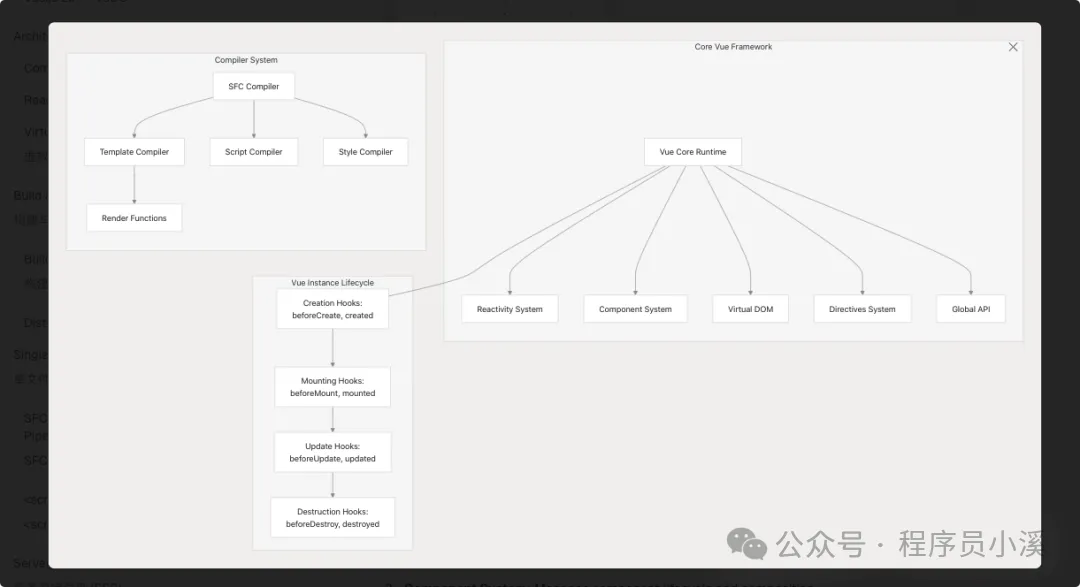
Task: Click the Compiler System group title
Action: tap(246, 60)
